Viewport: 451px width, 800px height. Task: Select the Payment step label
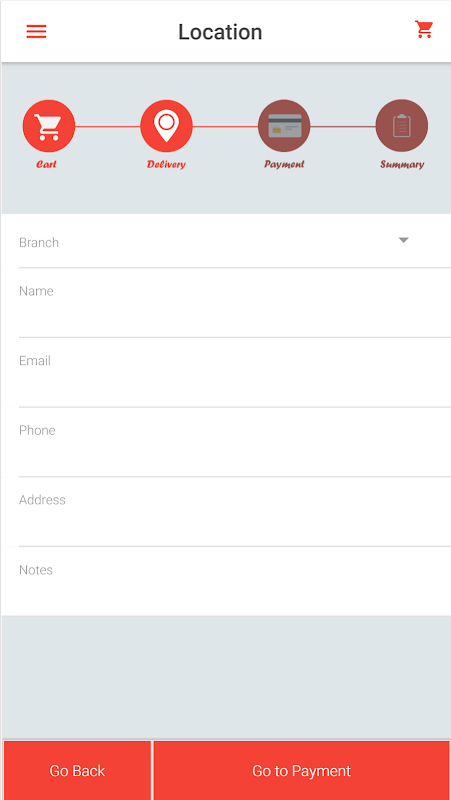tap(284, 164)
